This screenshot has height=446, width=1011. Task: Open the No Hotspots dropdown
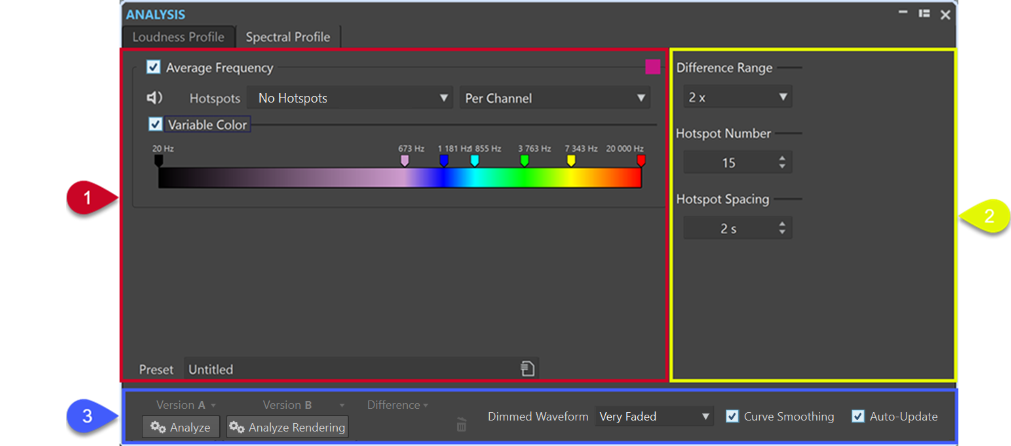pos(351,98)
